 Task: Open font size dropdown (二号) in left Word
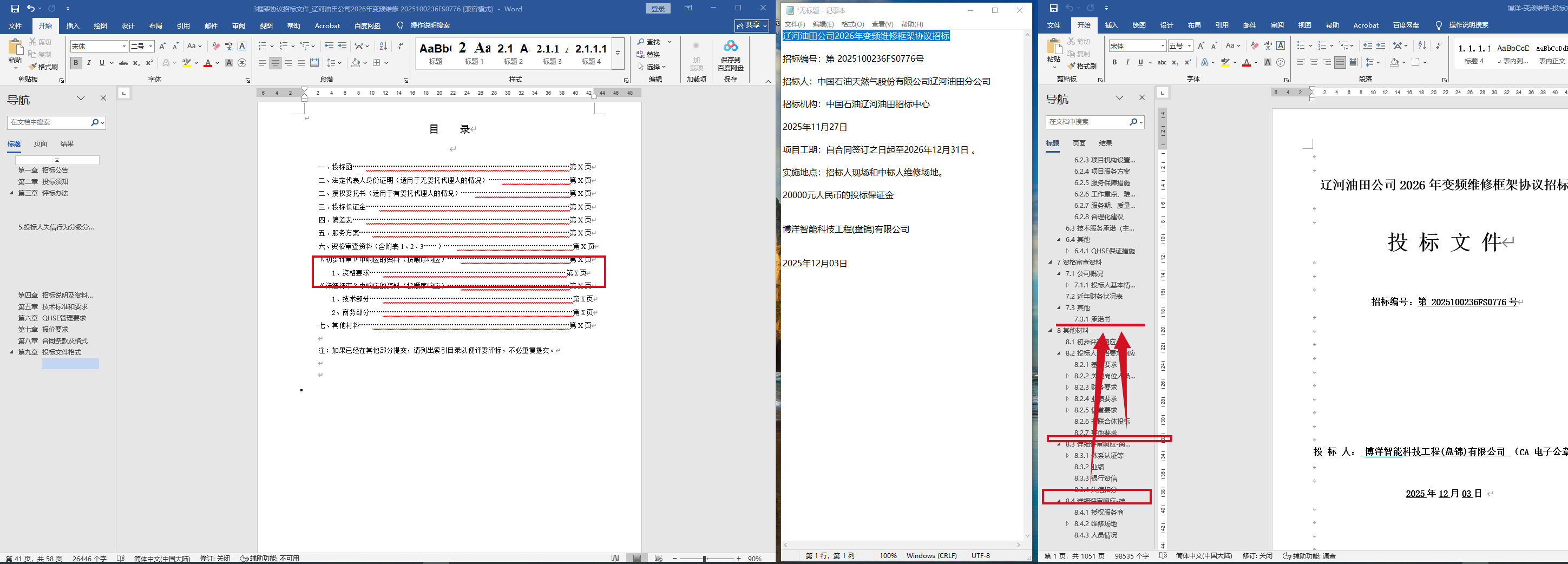coord(151,46)
